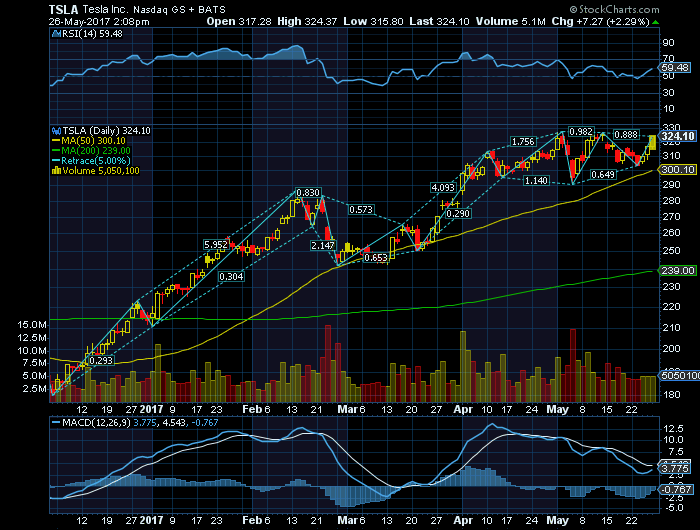Viewport: 700px width, 530px height.
Task: Click the 2.147 retracement label
Action: point(323,246)
